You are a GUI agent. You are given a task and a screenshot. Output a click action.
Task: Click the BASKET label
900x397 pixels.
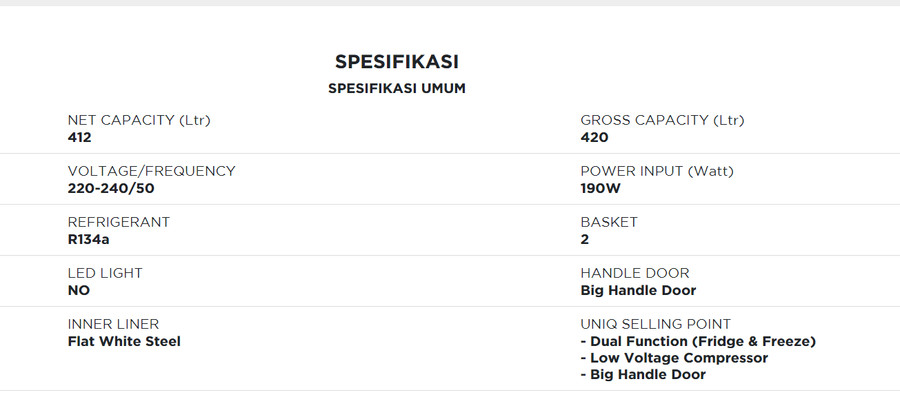[x=609, y=222]
